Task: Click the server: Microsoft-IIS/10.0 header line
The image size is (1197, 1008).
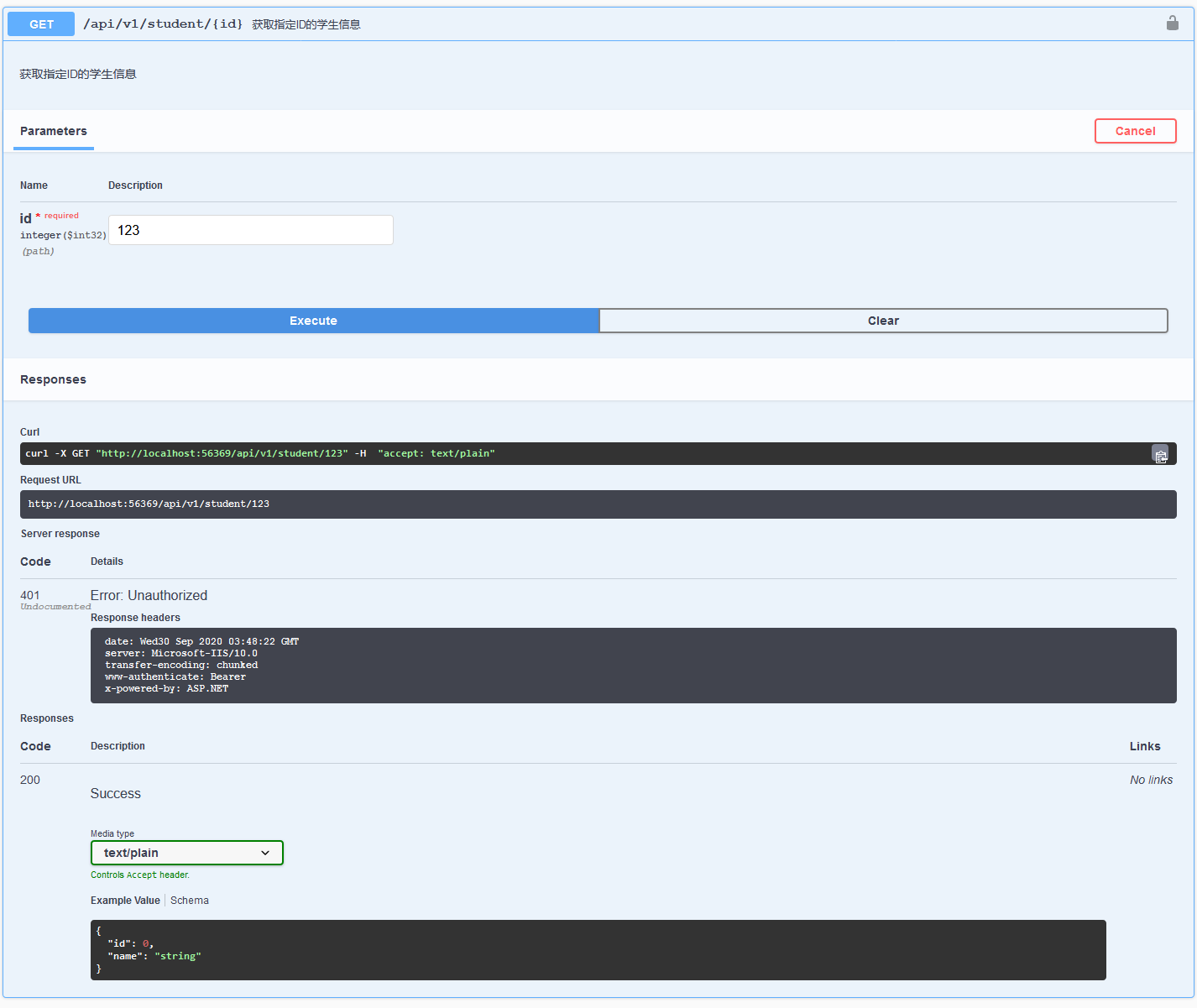Action: pos(181,653)
